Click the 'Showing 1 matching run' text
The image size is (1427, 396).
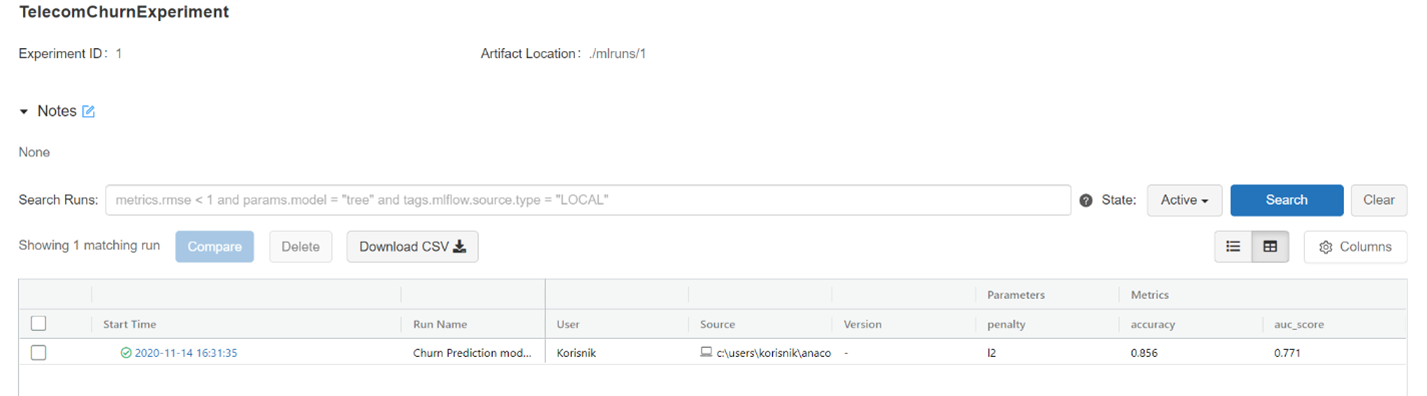[x=89, y=246]
